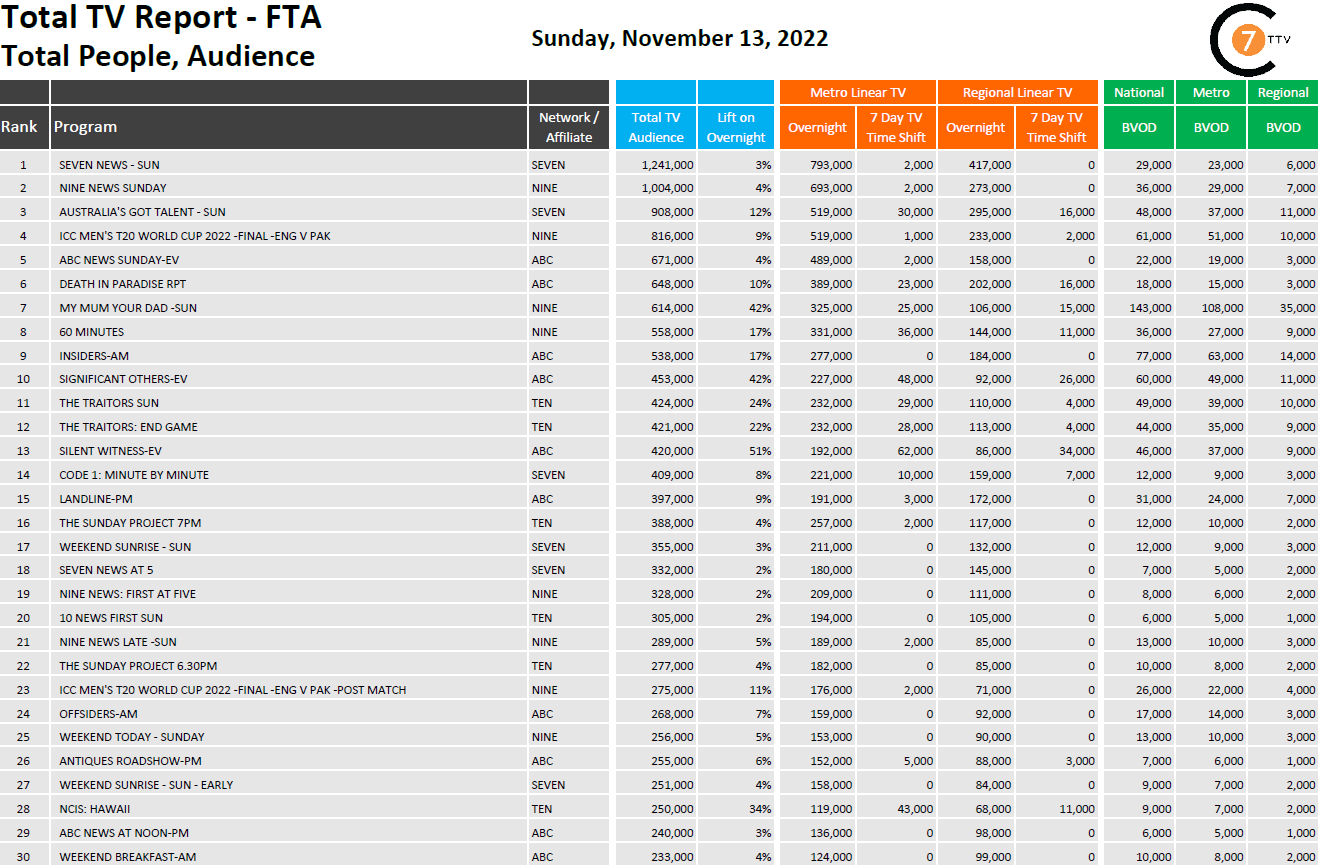Click the report date Sunday, November 13, 2022
This screenshot has height=866, width=1320.
point(679,39)
